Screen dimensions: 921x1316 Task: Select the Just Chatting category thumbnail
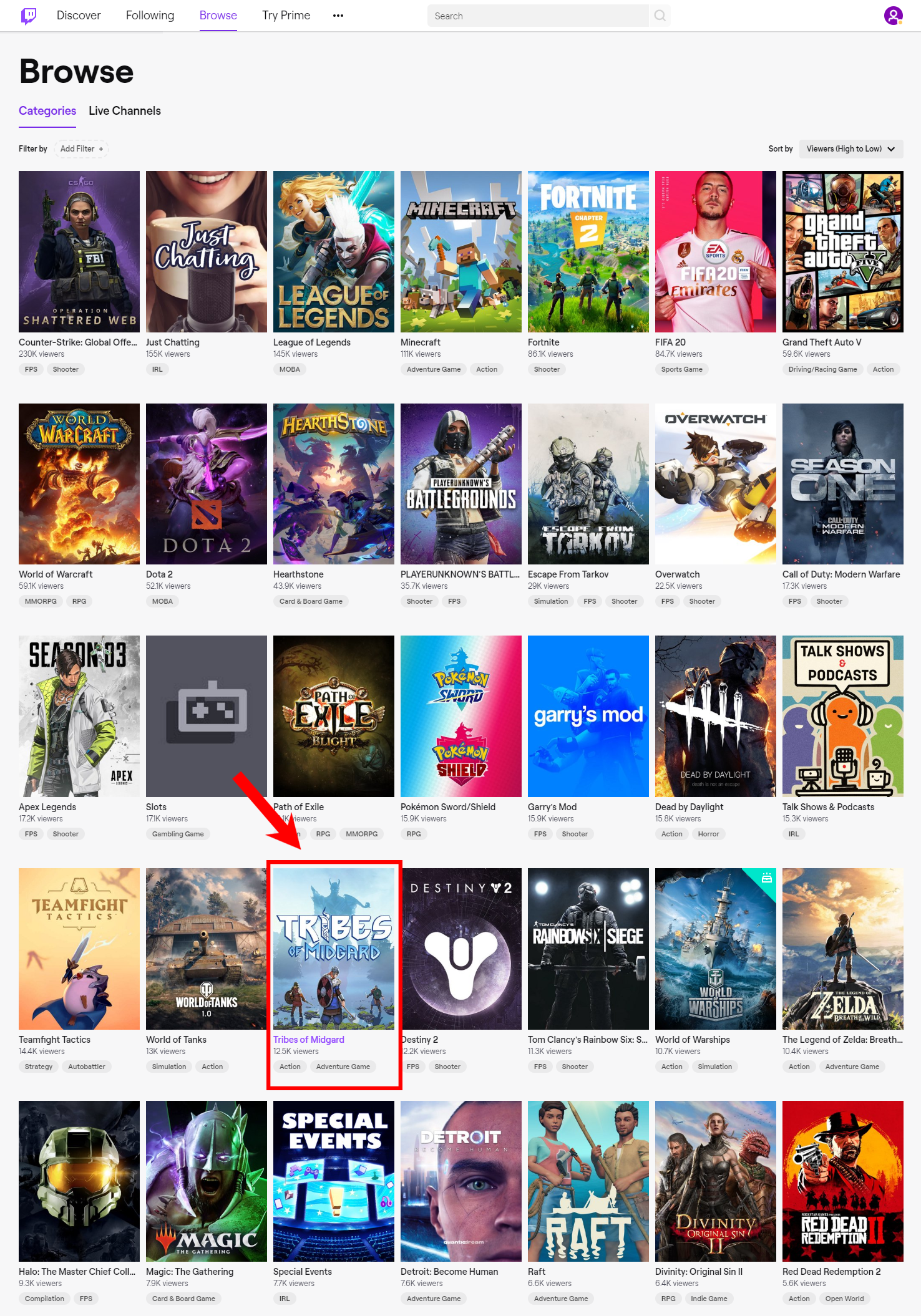[x=207, y=251]
